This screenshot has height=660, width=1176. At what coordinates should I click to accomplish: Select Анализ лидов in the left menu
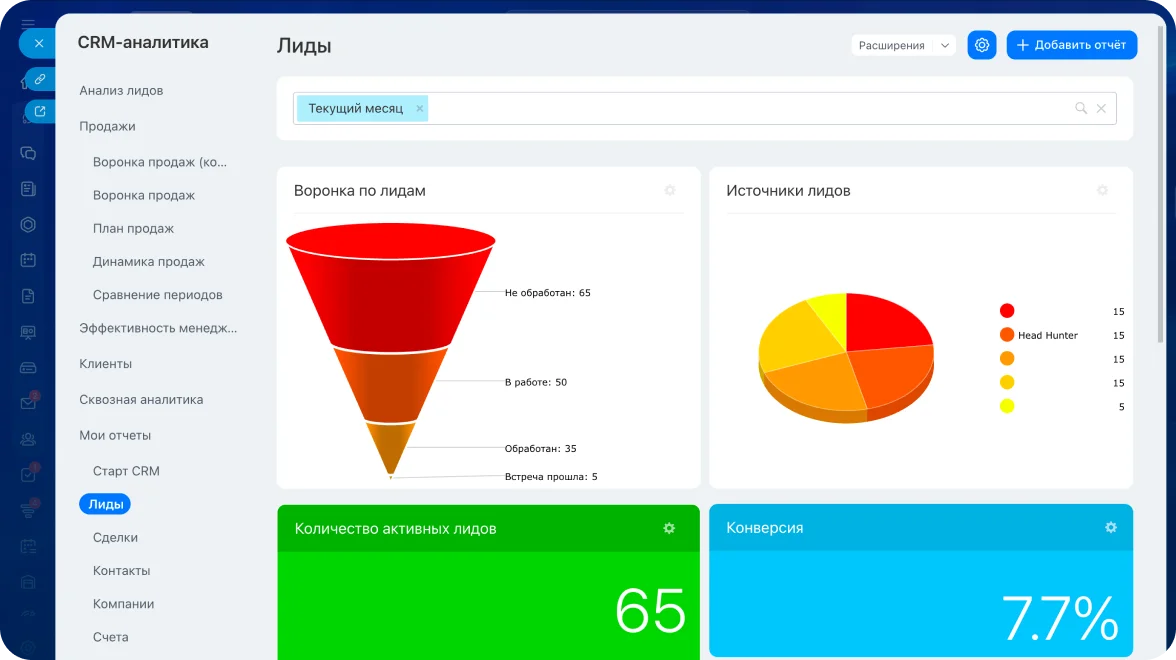coord(121,90)
